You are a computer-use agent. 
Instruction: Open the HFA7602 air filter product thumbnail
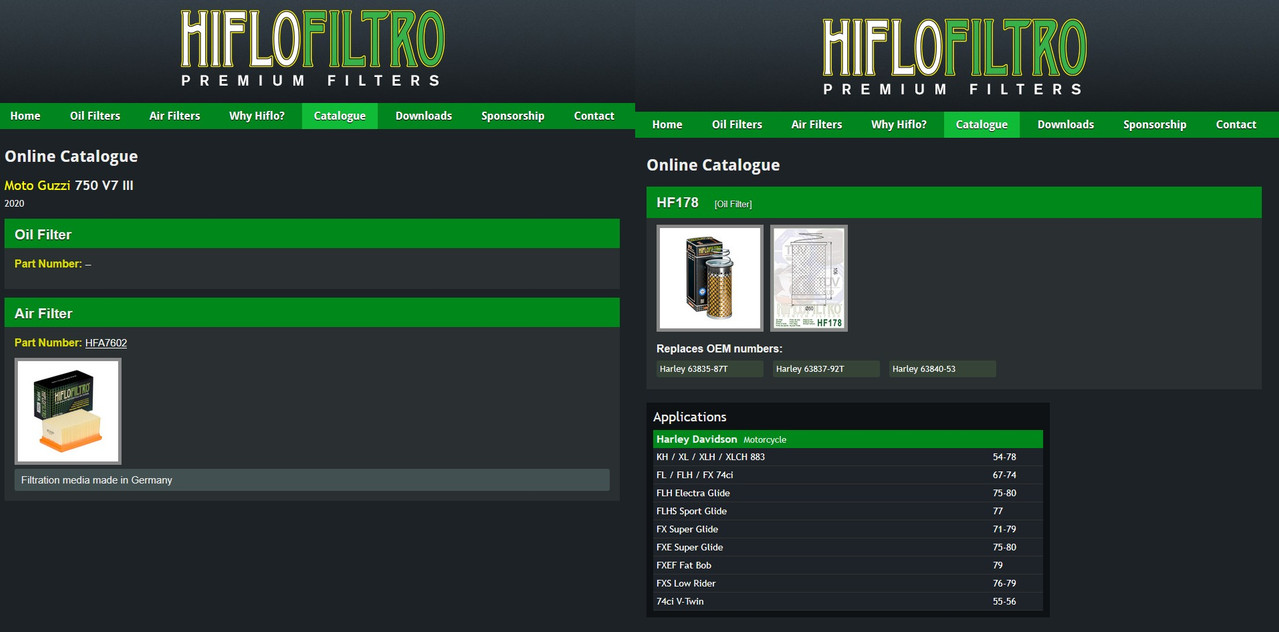click(68, 411)
